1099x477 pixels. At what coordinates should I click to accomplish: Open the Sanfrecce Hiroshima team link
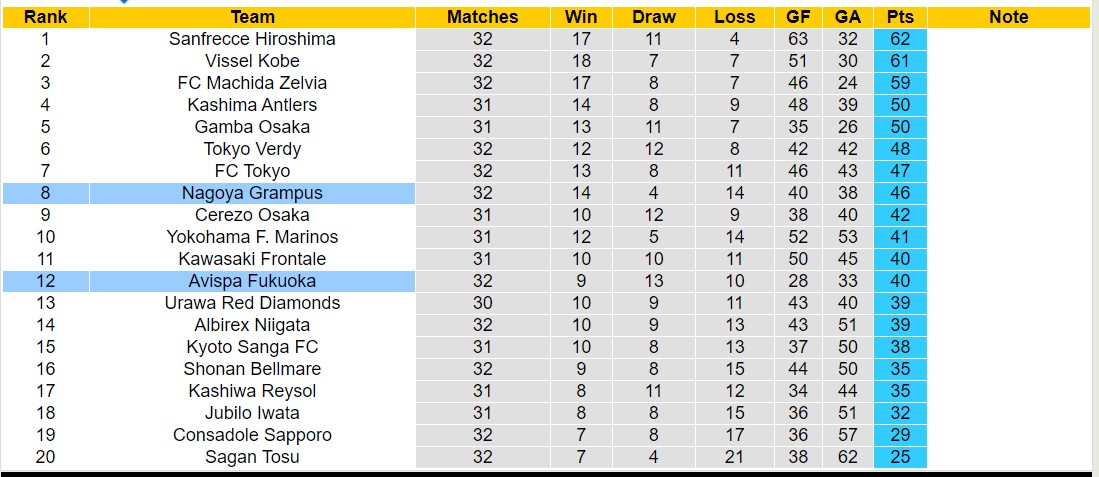click(x=252, y=39)
